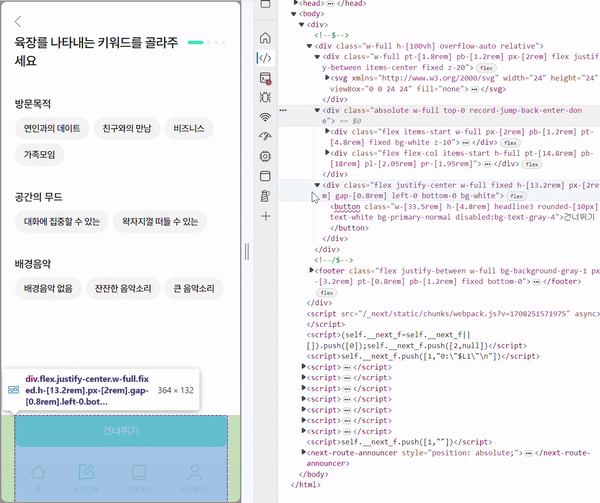Click the flex badge of the h-[13.2rem] div
Image resolution: width=600 pixels, height=503 pixels.
click(x=516, y=196)
